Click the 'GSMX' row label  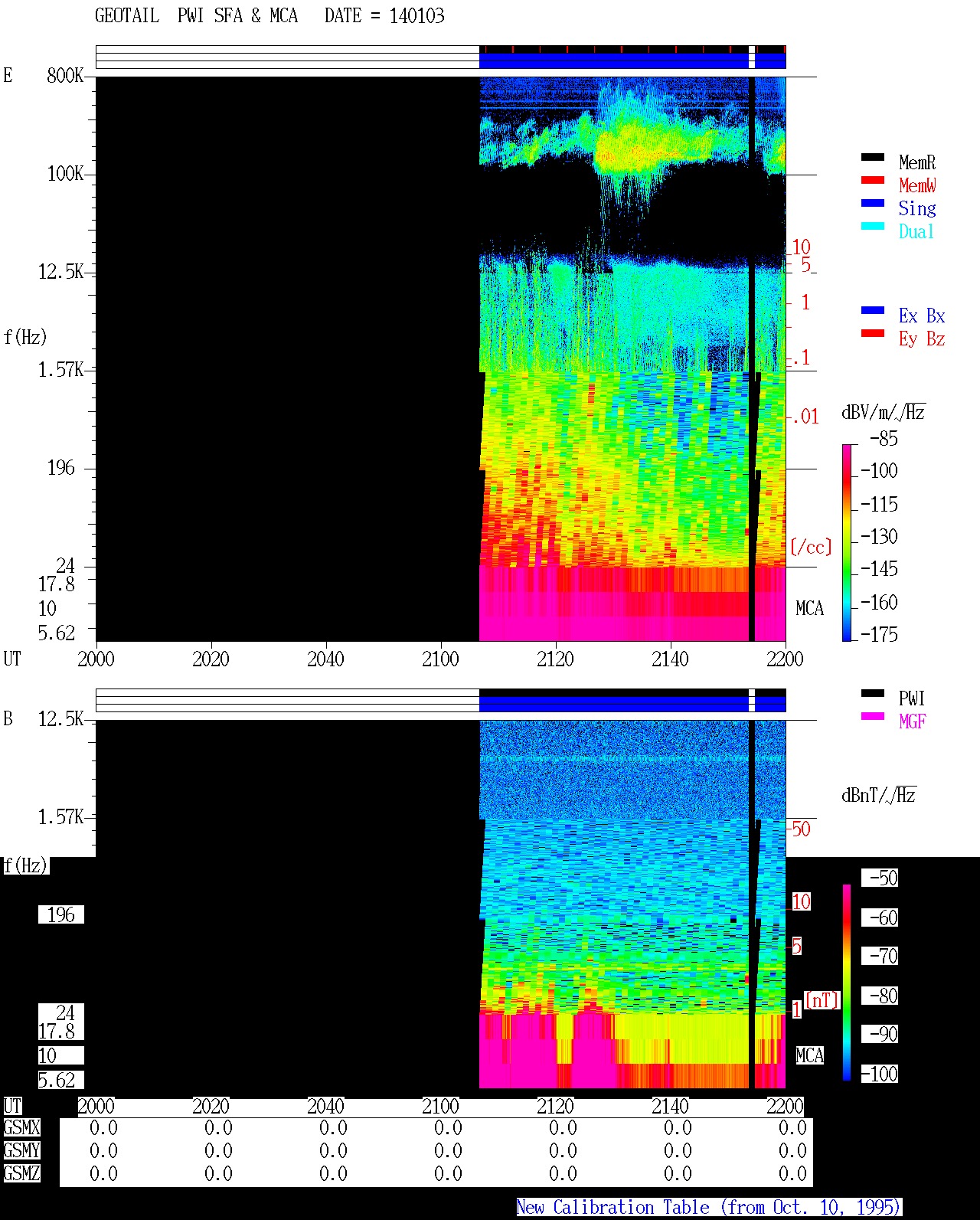click(x=21, y=1127)
